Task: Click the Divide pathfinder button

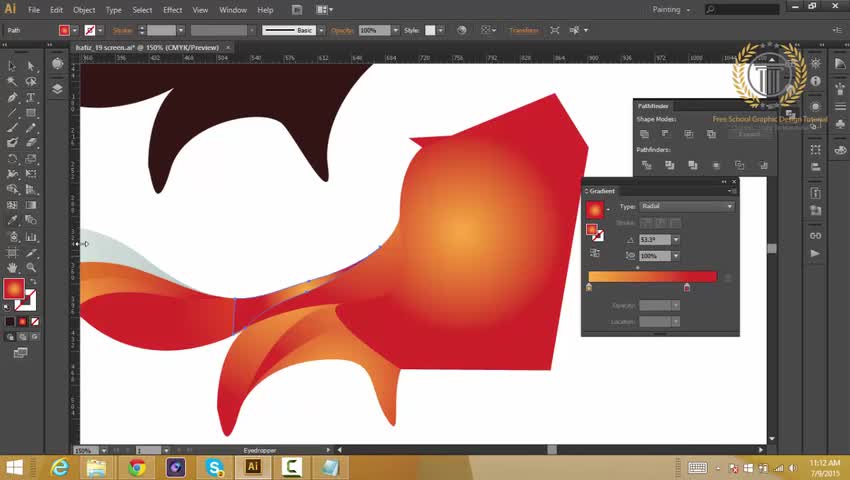Action: point(646,165)
